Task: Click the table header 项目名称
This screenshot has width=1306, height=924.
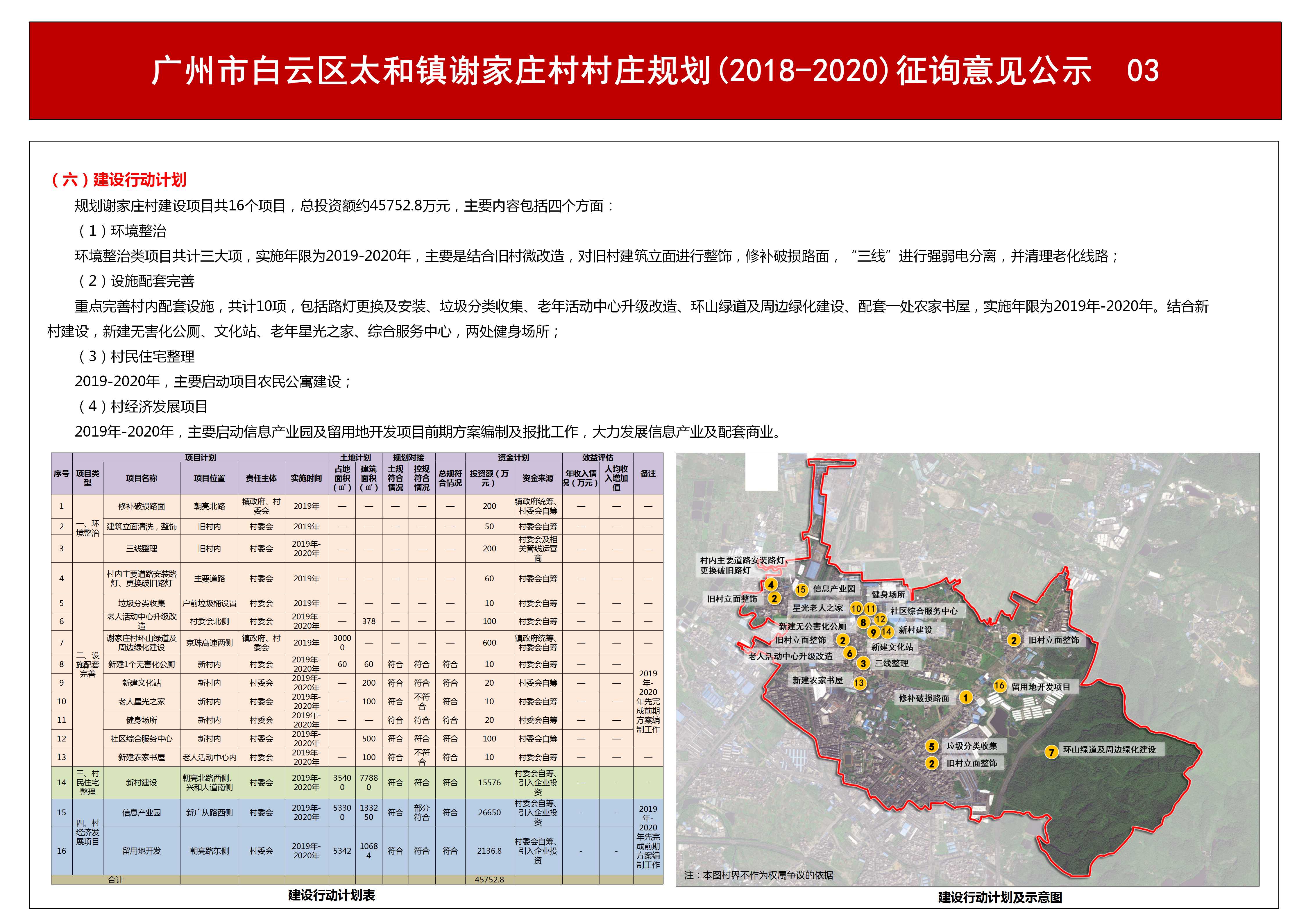Action: tap(142, 478)
